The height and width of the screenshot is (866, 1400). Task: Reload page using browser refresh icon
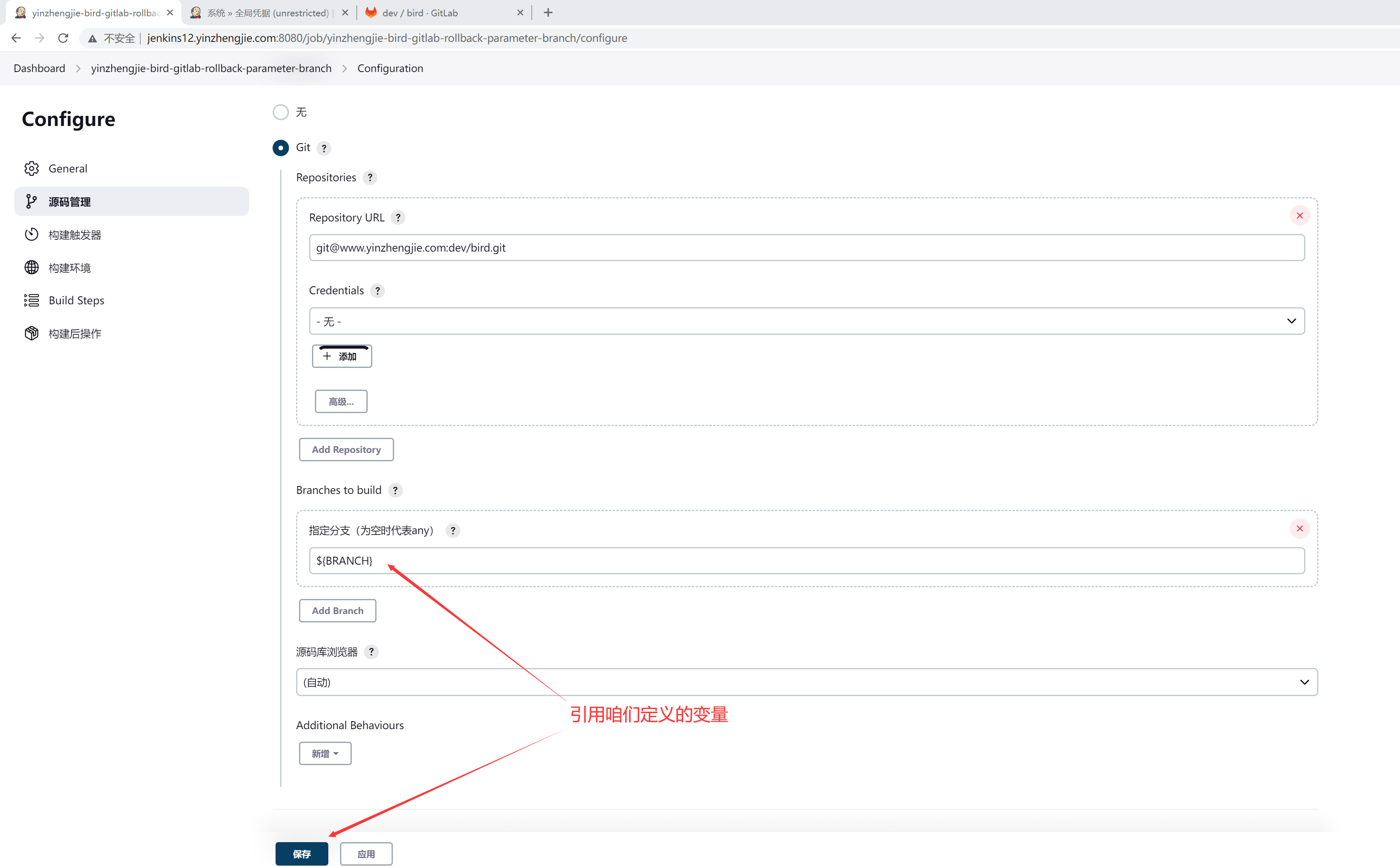63,39
